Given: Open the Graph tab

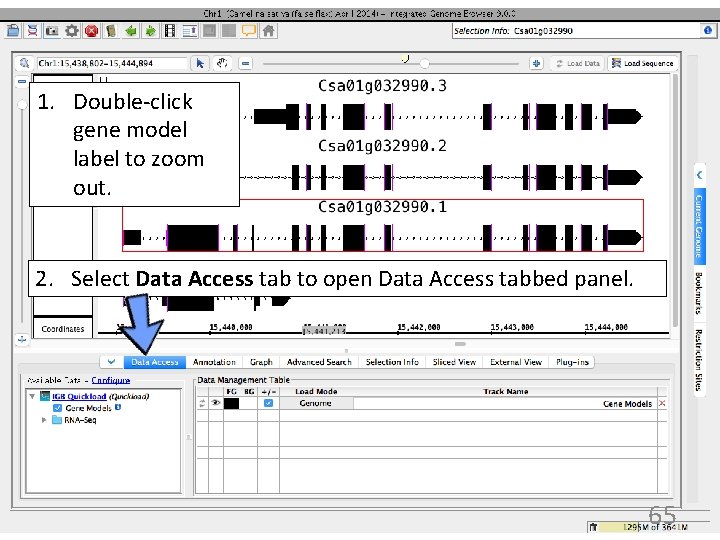Looking at the screenshot, I should click(261, 362).
